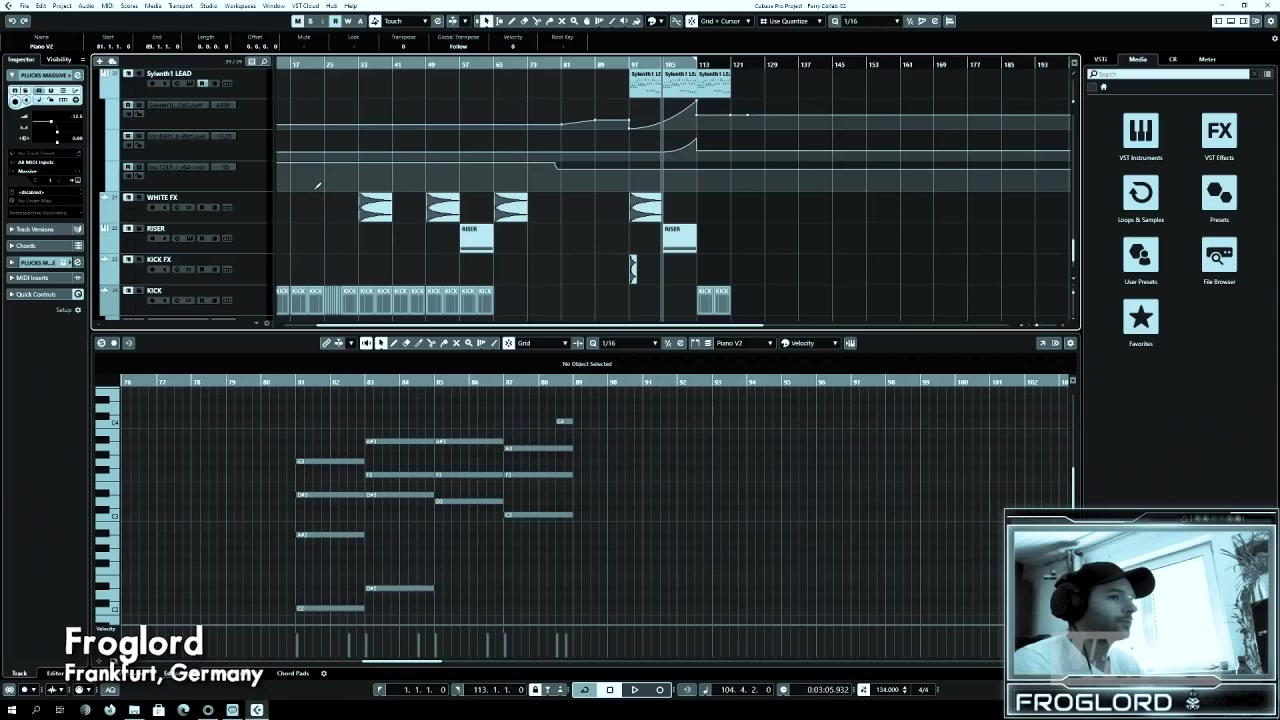Select the Zoom magnifier tool in project toolbar

[573, 21]
